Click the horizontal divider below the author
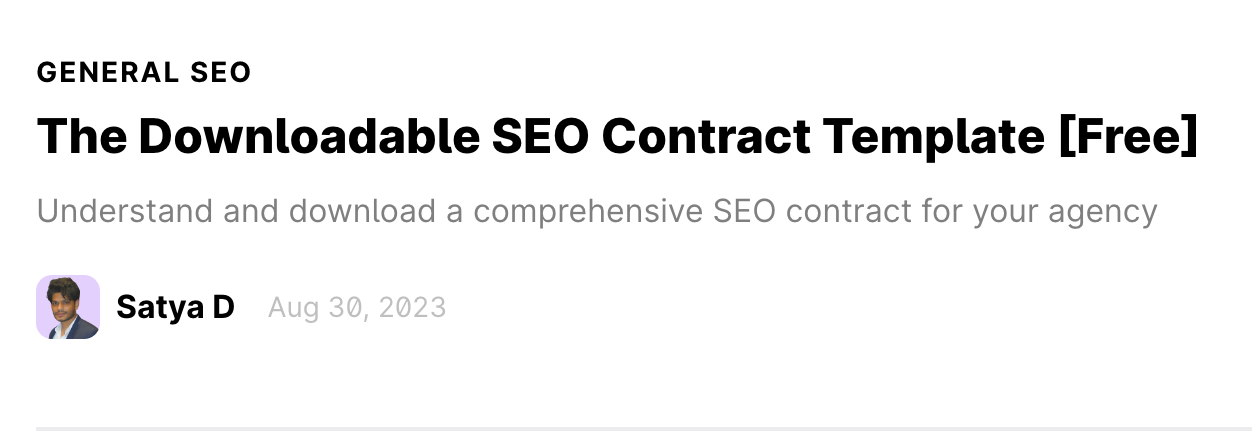Viewport: 1258px width, 432px height. pos(640,428)
